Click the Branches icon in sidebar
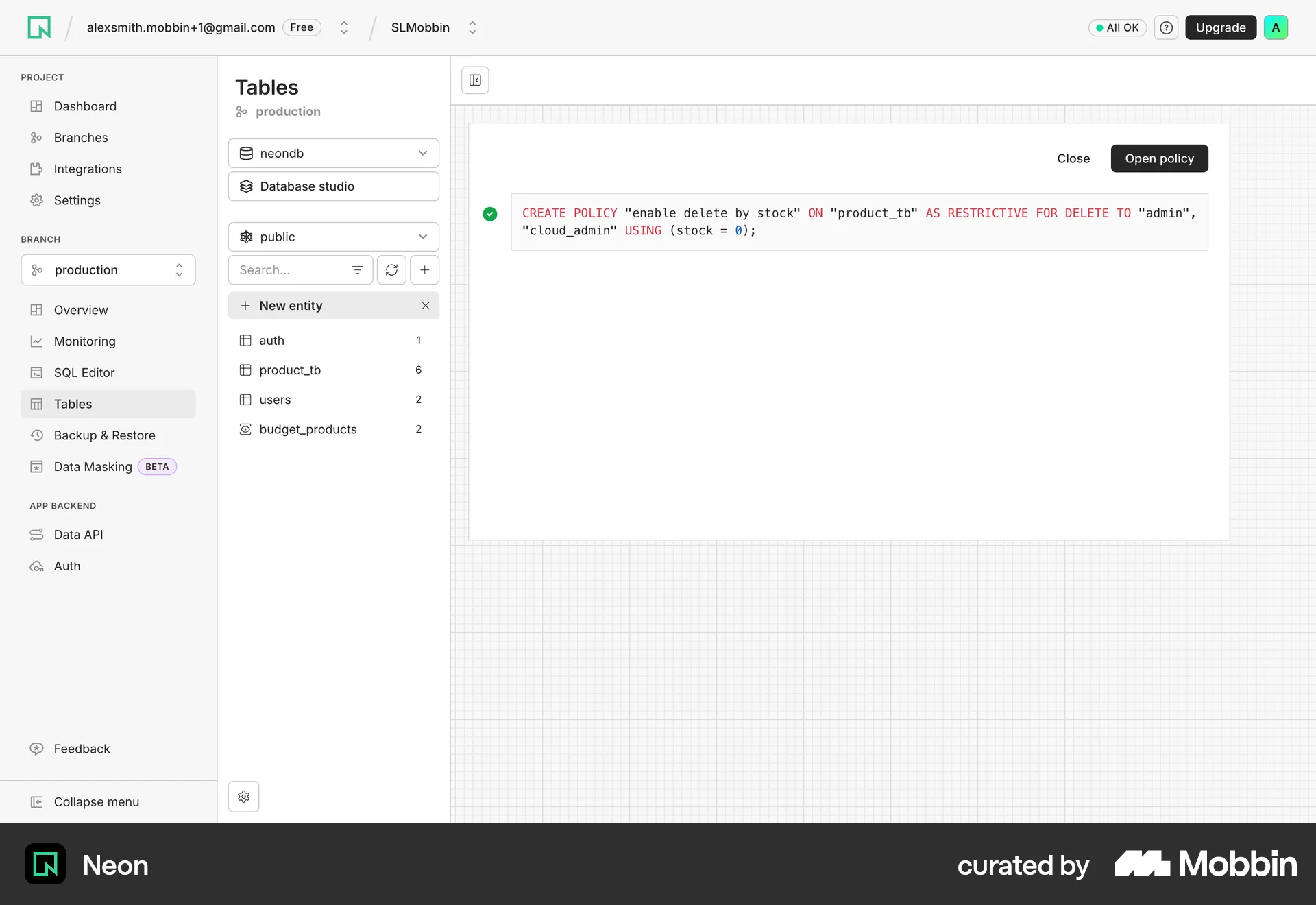Viewport: 1316px width, 905px height. (36, 138)
